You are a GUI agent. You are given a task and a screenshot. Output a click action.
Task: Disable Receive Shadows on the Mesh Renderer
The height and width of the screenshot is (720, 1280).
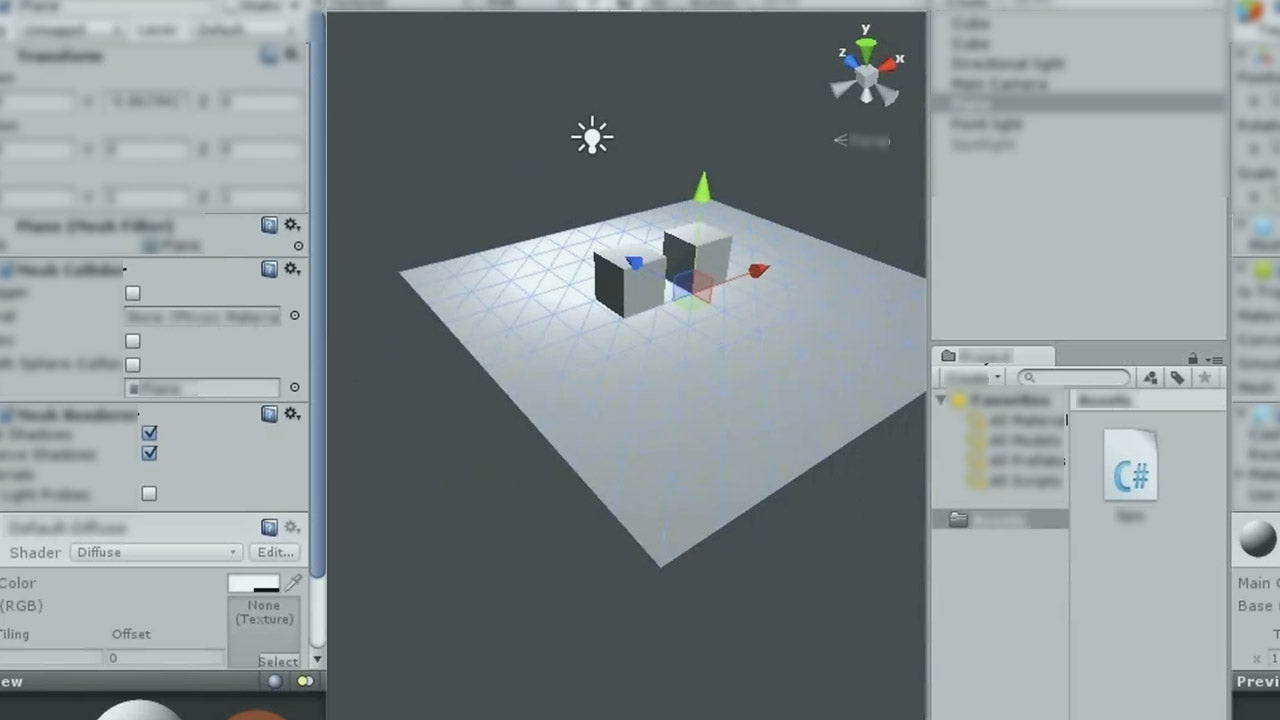tap(149, 453)
